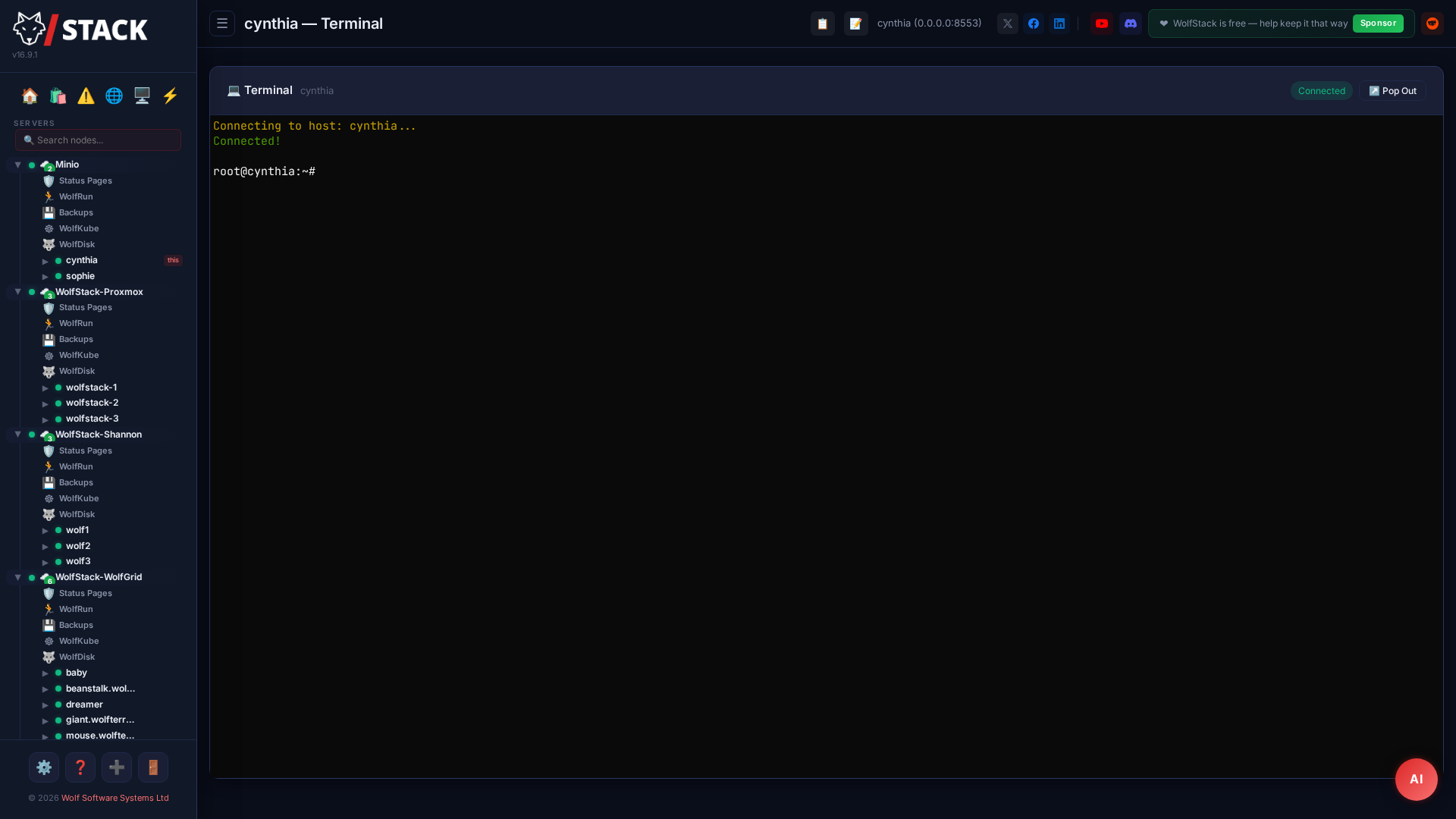Open Backups under WolfStack-Proxmox

click(x=76, y=339)
